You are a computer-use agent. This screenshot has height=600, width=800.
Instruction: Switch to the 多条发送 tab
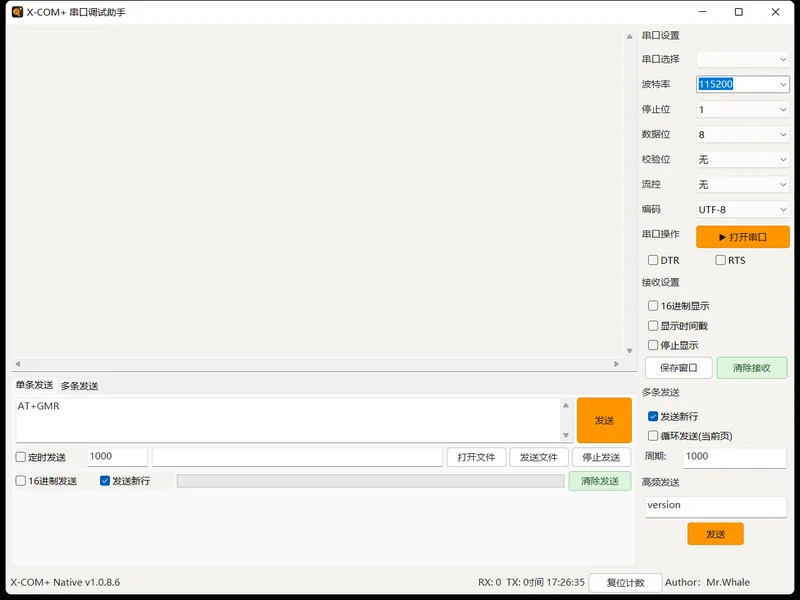(79, 386)
